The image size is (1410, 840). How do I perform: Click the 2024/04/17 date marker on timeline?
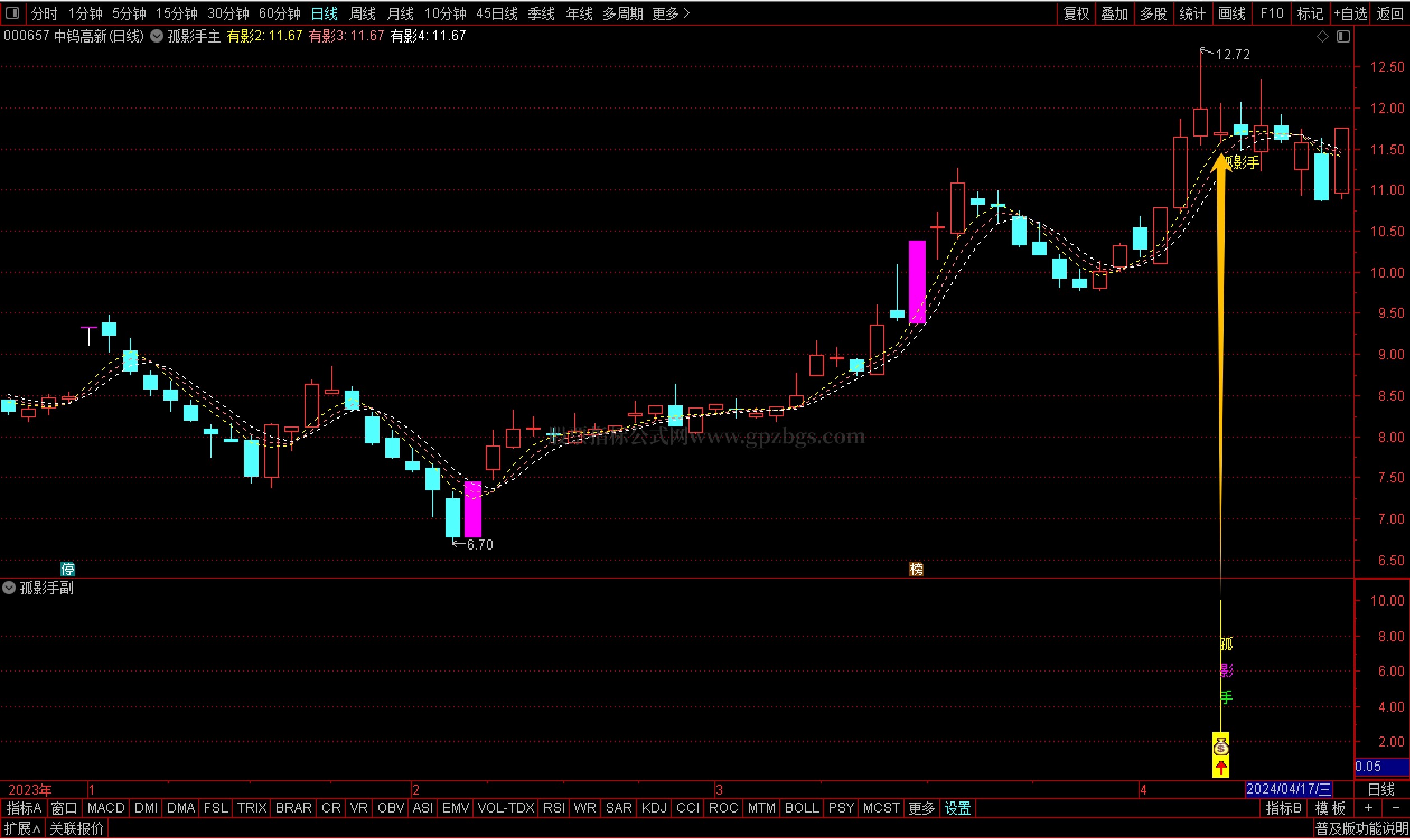(x=1289, y=789)
